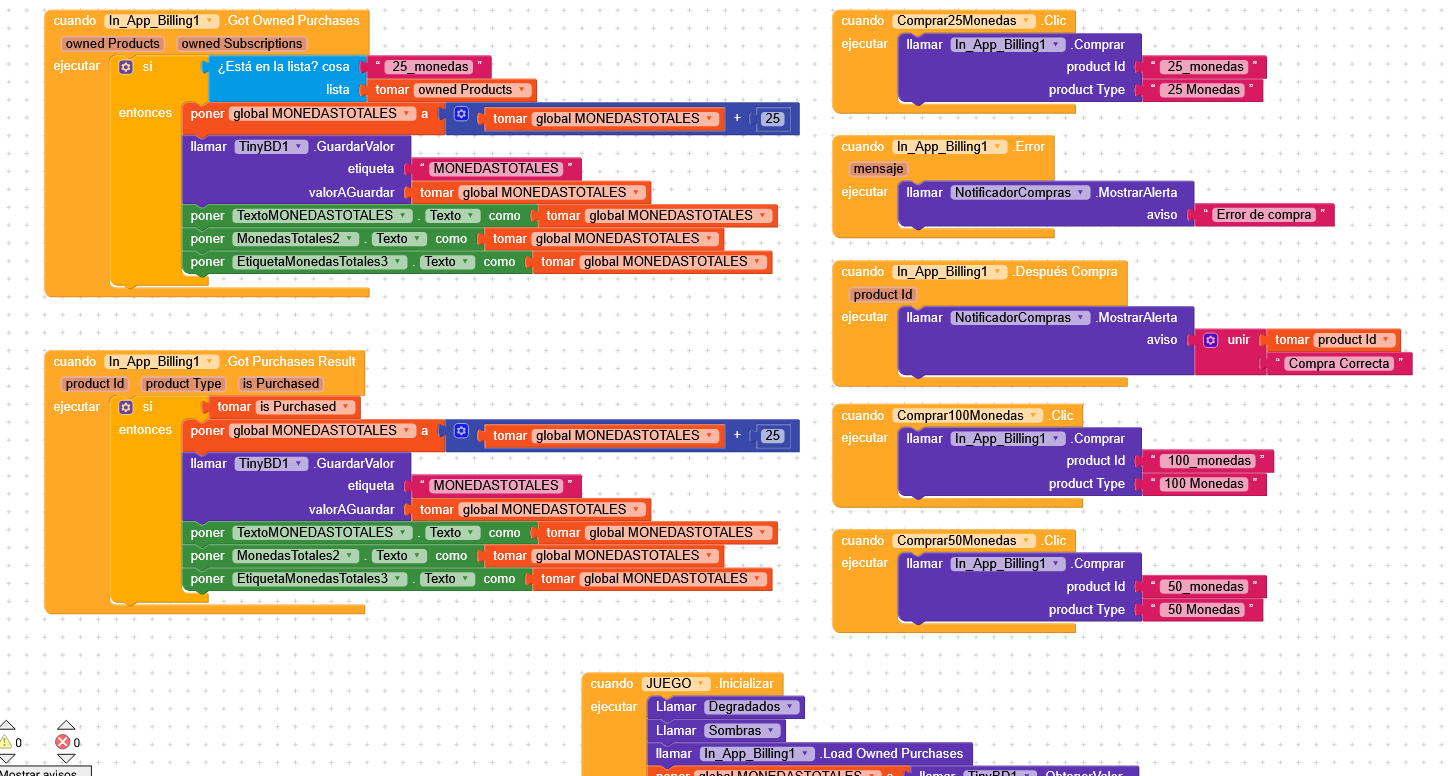The width and height of the screenshot is (1454, 776).
Task: Click the gear icon on the 'unir' block
Action: (1211, 340)
